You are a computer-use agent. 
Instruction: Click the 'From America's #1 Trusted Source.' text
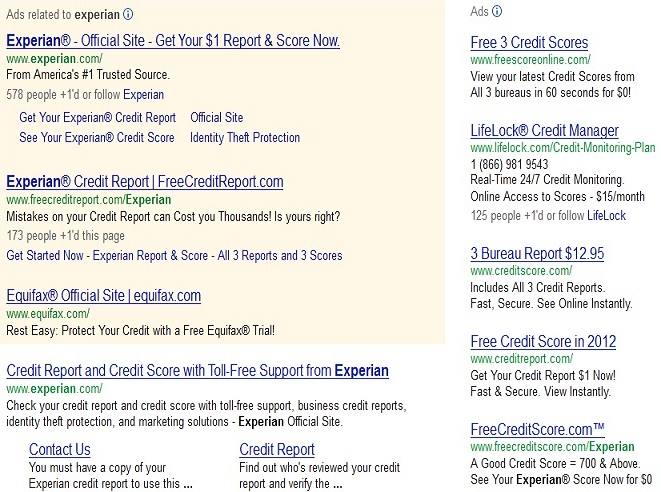click(88, 75)
